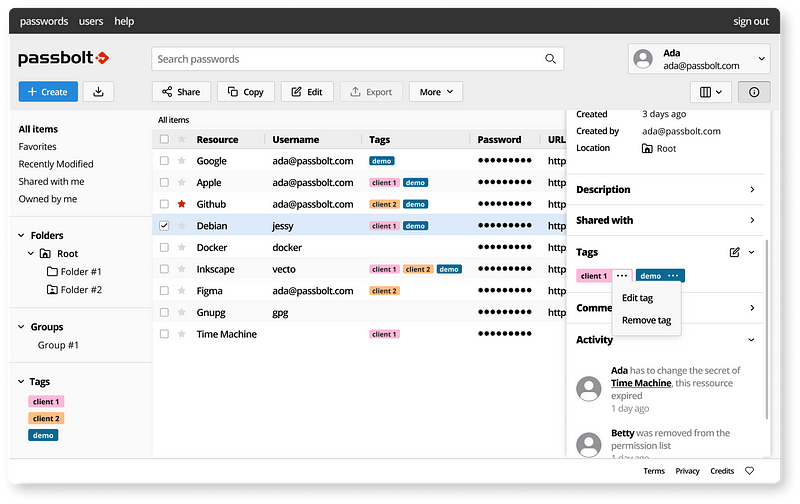
Task: Collapse the Folders section
Action: pos(21,235)
